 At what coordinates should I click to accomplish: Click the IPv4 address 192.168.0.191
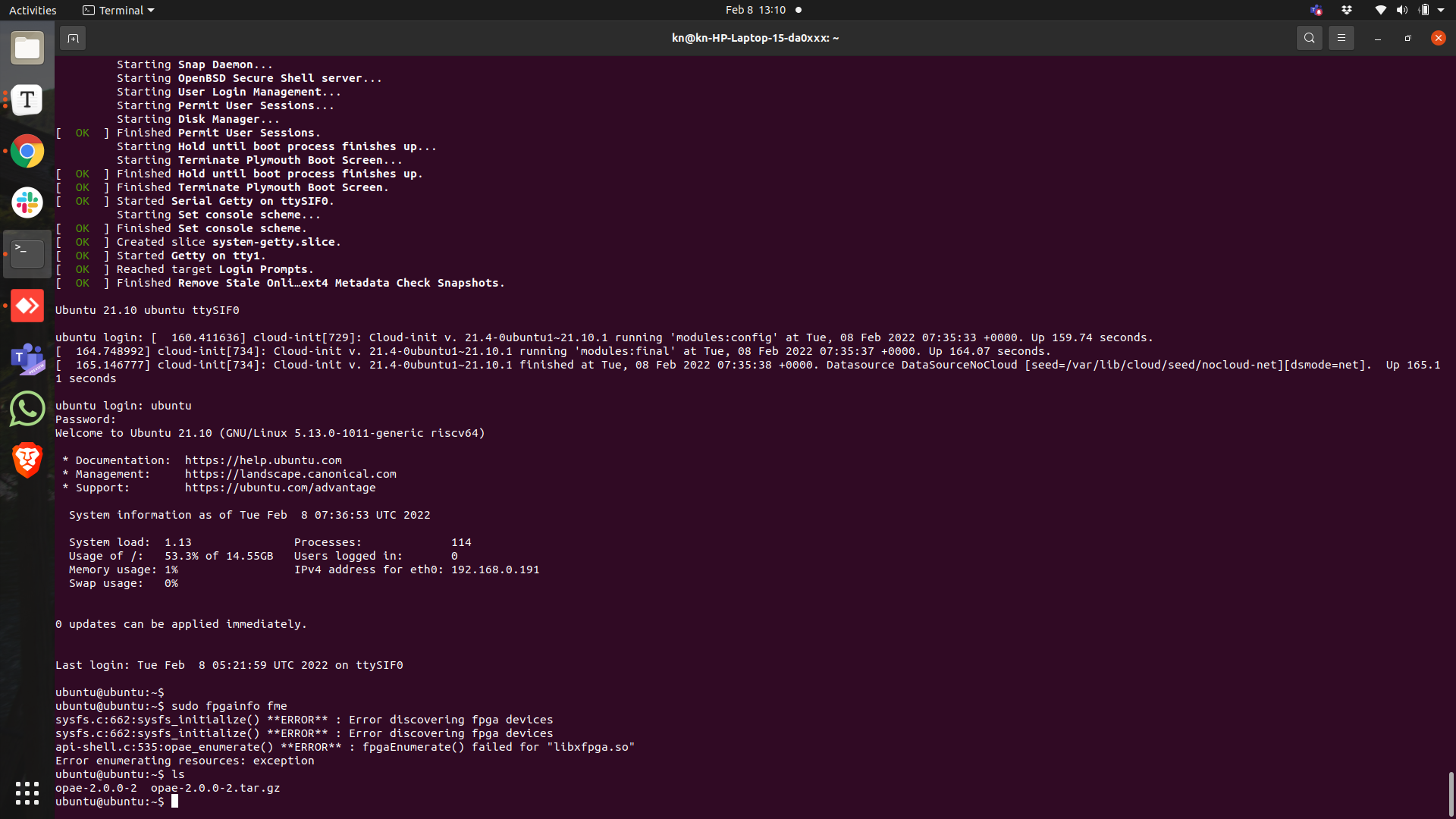(495, 570)
